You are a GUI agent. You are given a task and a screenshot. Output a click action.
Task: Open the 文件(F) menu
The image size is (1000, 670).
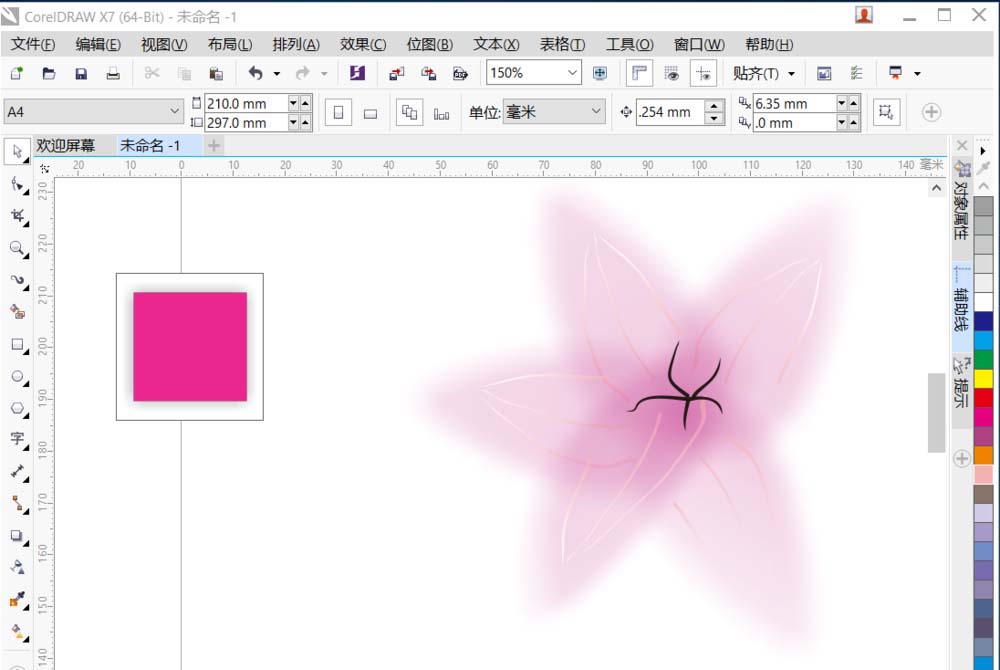coord(33,44)
